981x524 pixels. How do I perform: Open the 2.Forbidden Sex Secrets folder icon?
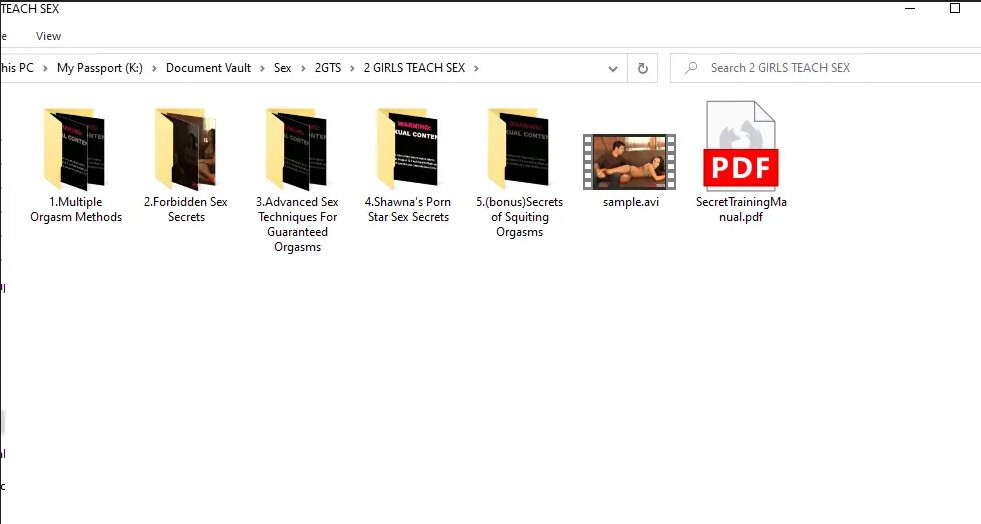(185, 149)
